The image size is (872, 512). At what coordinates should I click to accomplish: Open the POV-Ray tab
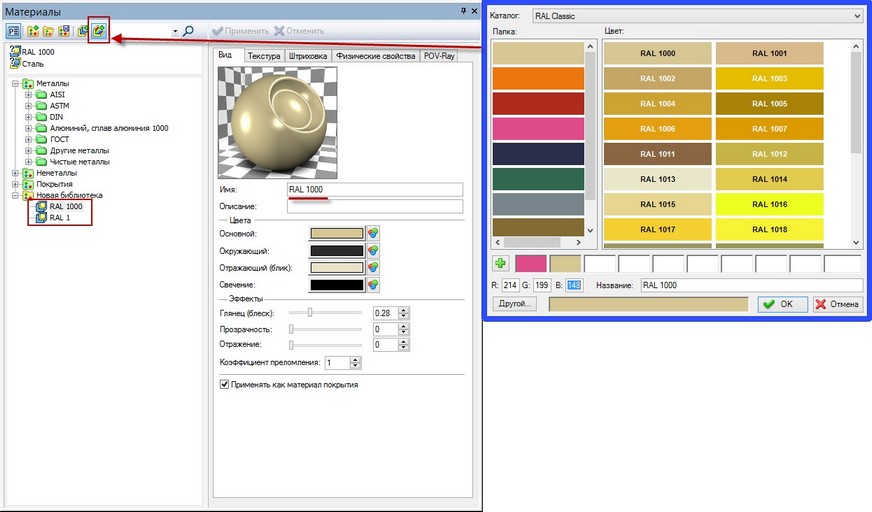pyautogui.click(x=439, y=56)
